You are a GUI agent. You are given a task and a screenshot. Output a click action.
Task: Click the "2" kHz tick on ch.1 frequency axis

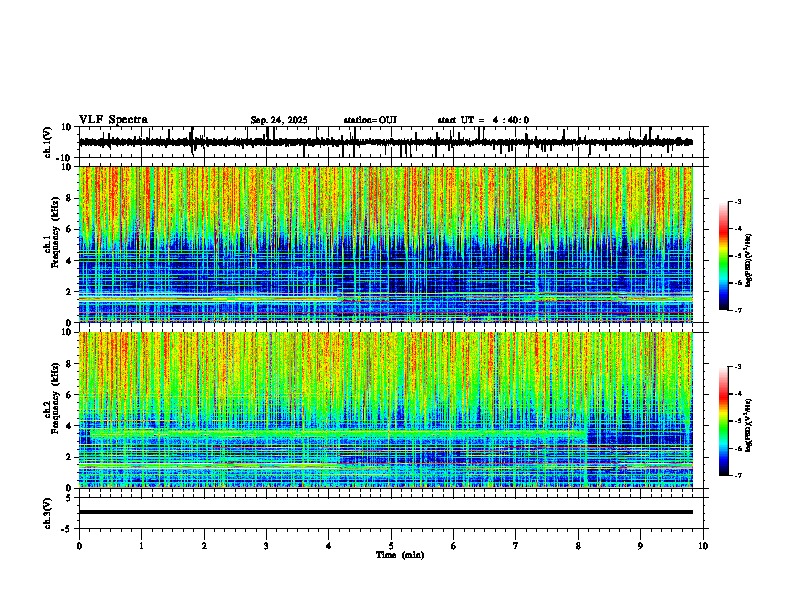69,292
